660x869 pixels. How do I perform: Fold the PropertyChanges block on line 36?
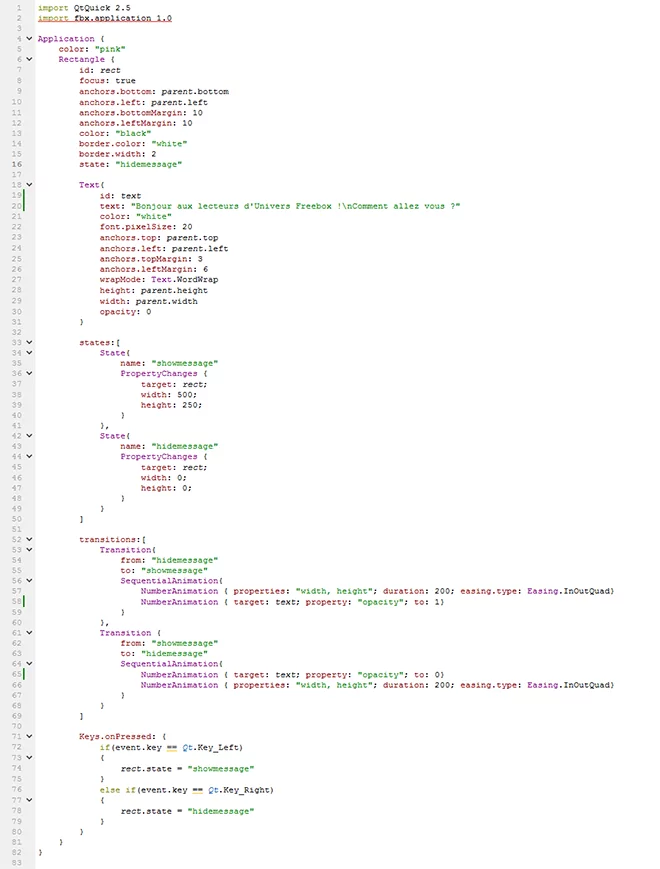pos(29,373)
